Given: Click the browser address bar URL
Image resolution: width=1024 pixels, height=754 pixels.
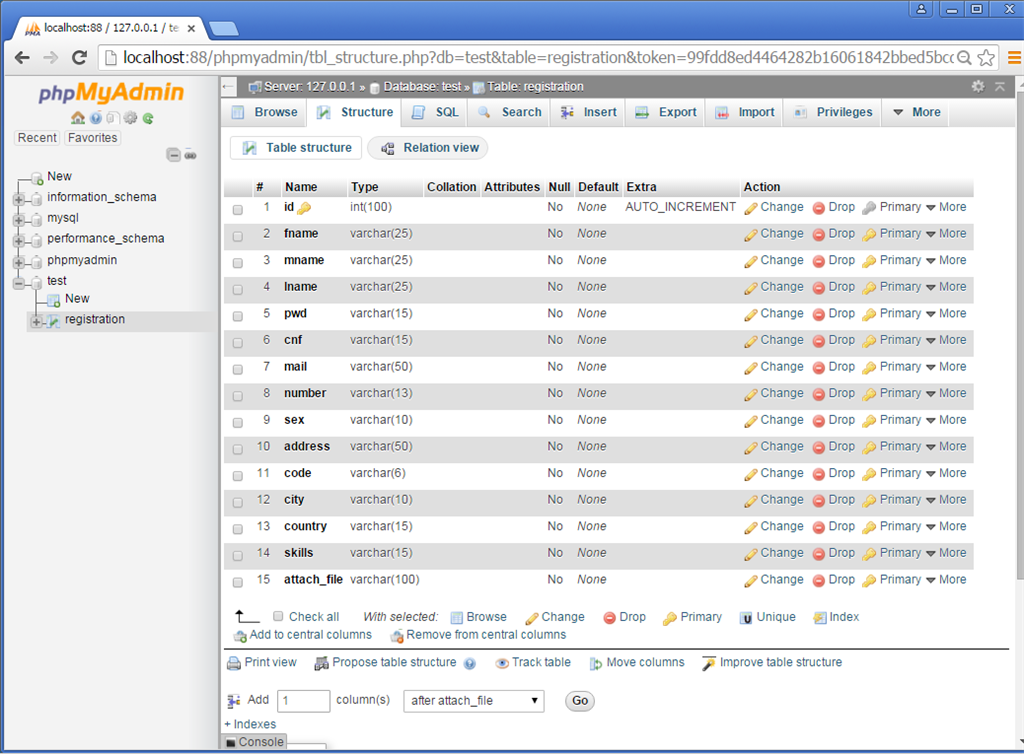Looking at the screenshot, I should point(537,57).
